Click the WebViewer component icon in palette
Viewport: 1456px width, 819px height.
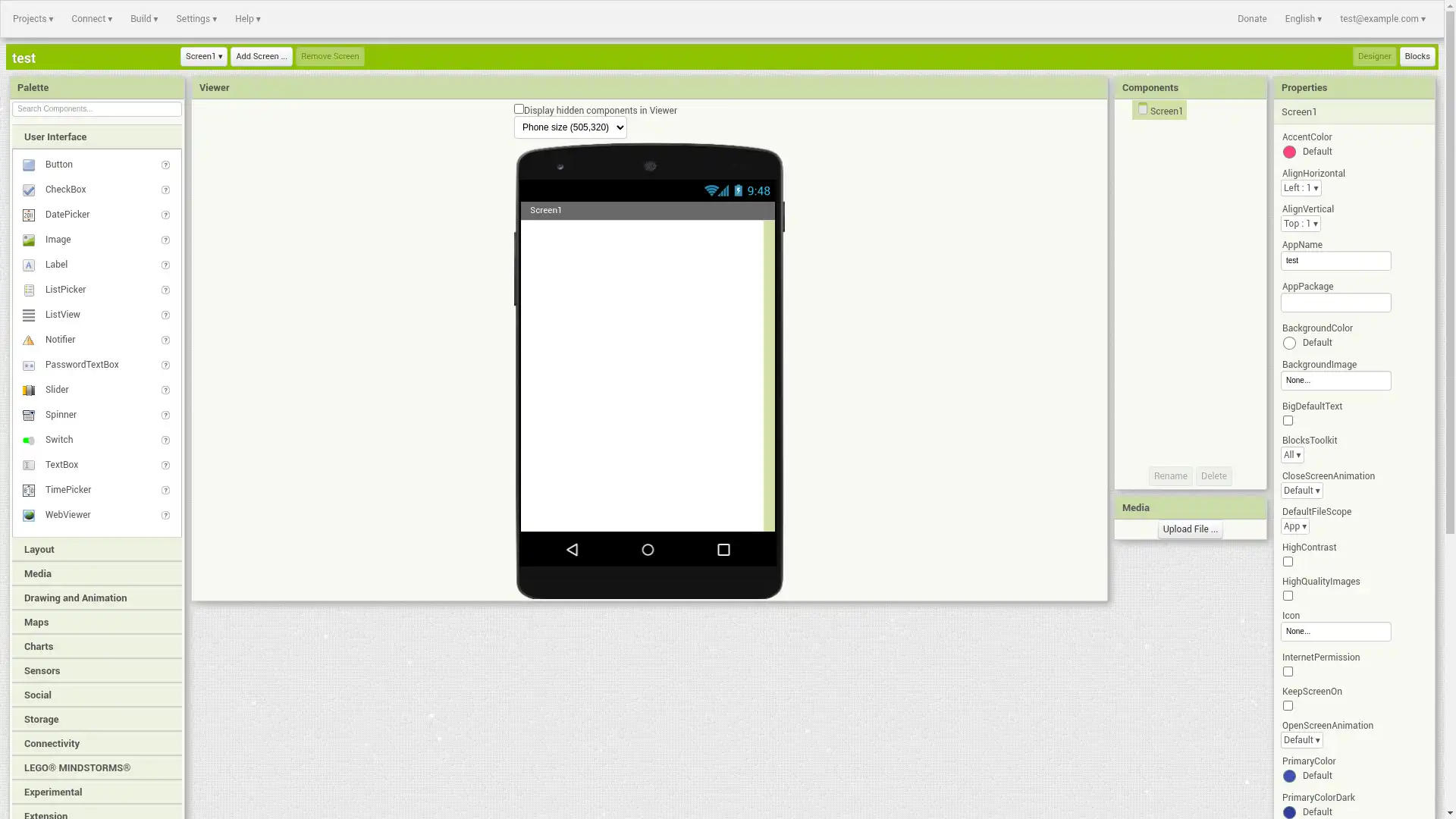tap(28, 515)
